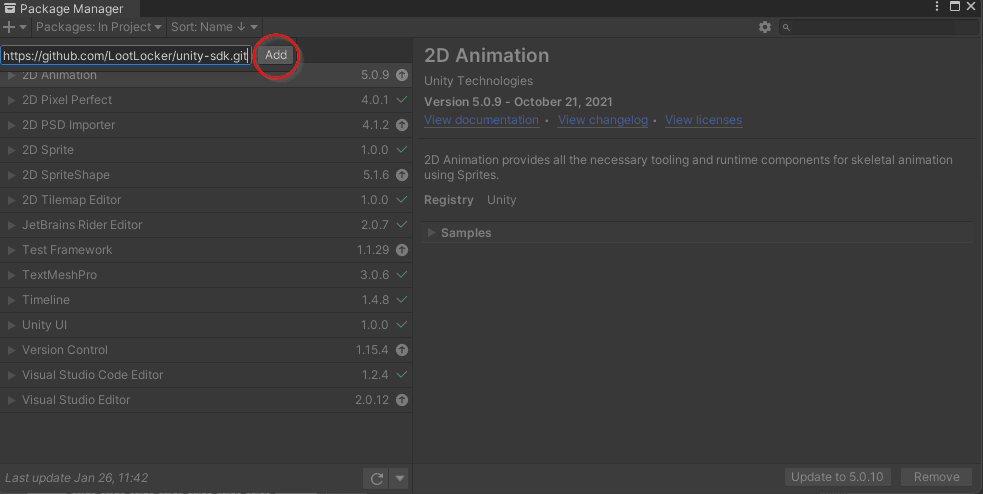Expand the 2D Pixel Perfect package entry
The height and width of the screenshot is (494, 983).
click(12, 100)
